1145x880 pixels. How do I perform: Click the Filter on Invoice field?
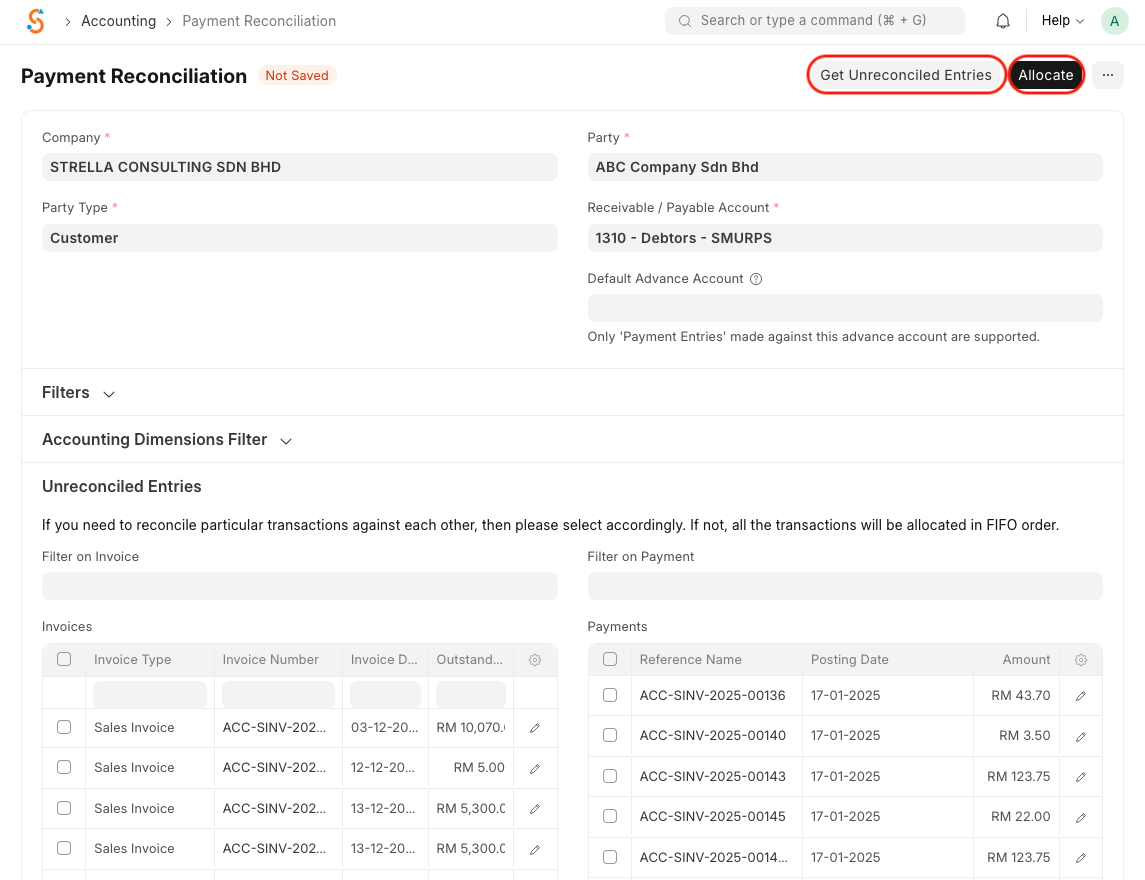pos(299,586)
